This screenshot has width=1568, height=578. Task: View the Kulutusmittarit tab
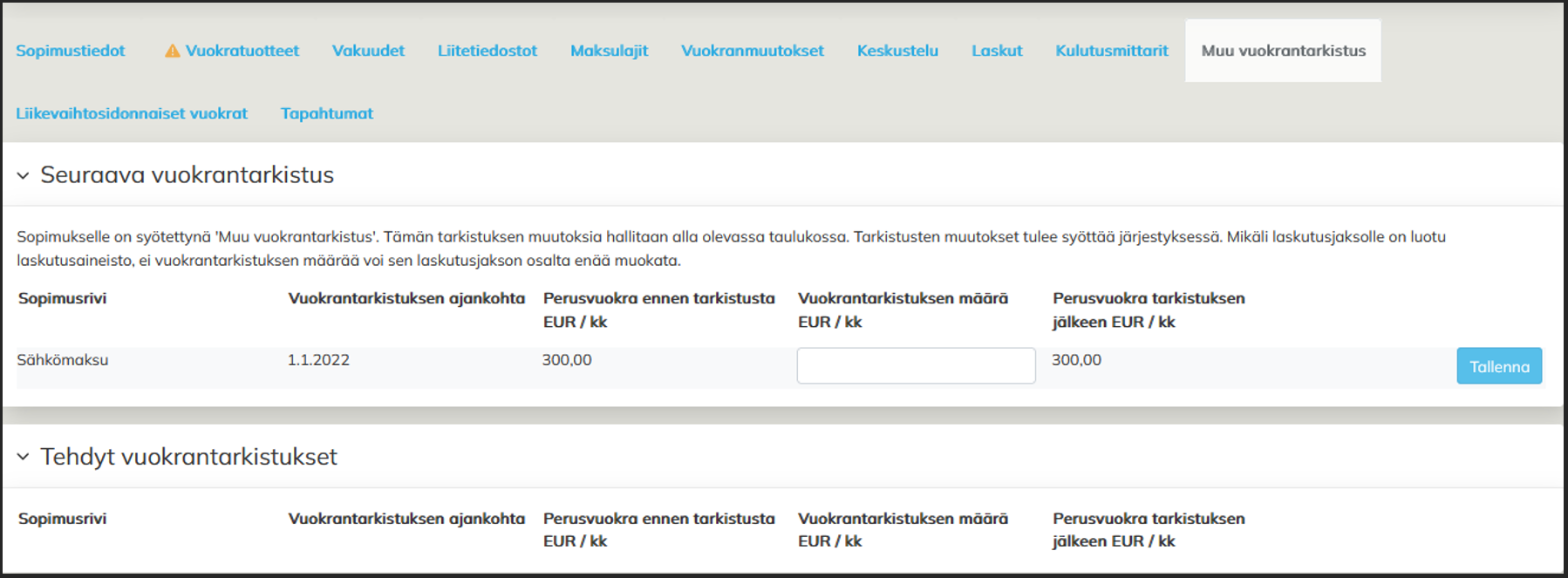click(1111, 51)
